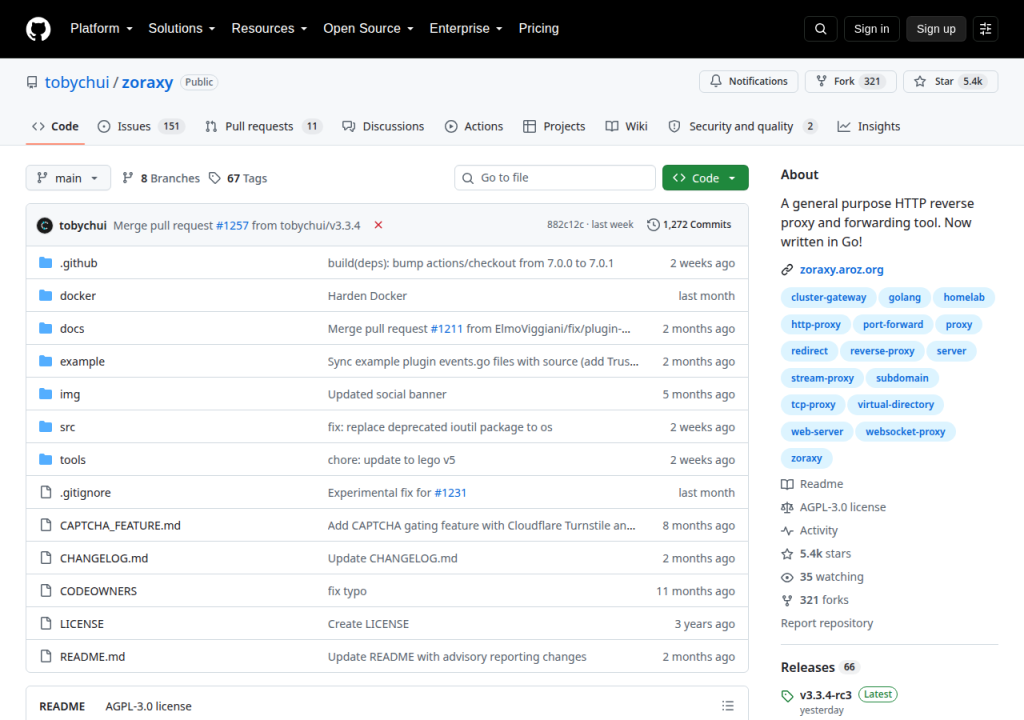Click the branch icon beside 8 Branches
This screenshot has width=1024, height=720.
[x=128, y=178]
